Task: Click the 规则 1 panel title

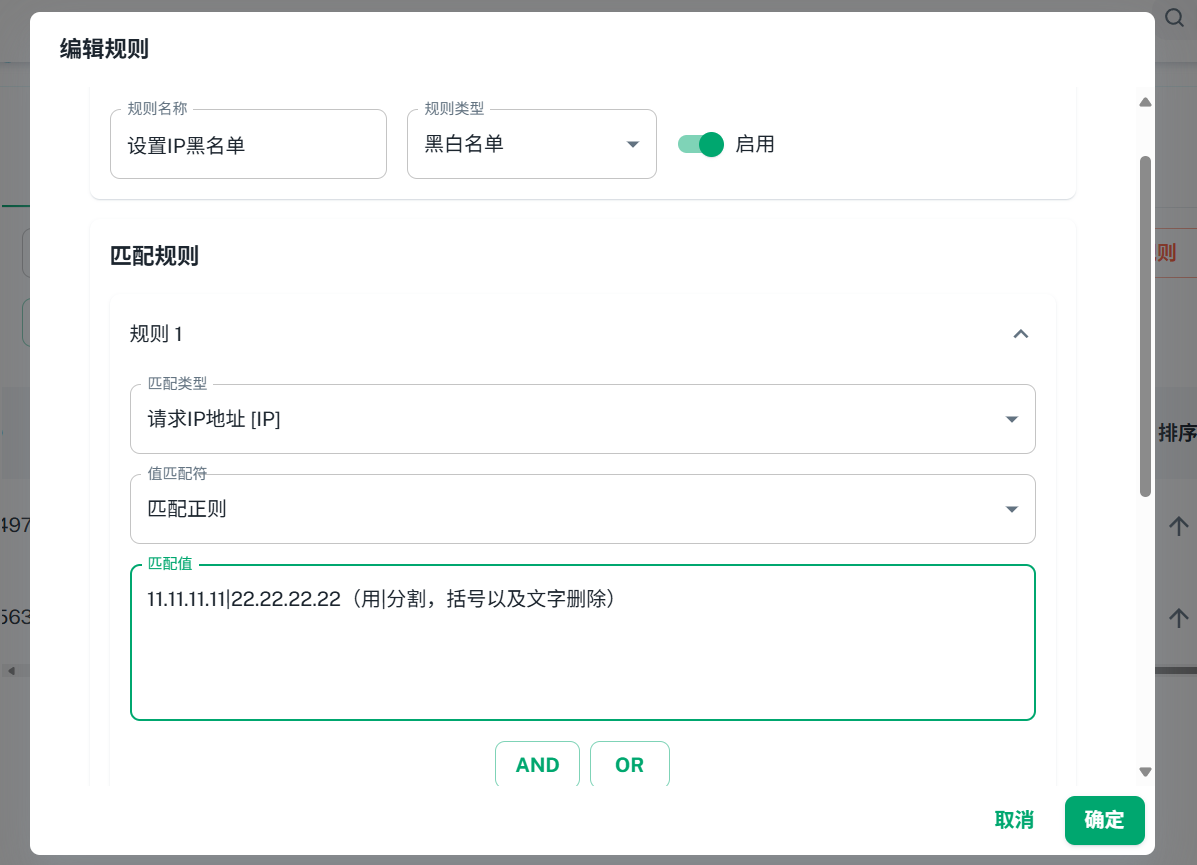Action: [x=156, y=334]
